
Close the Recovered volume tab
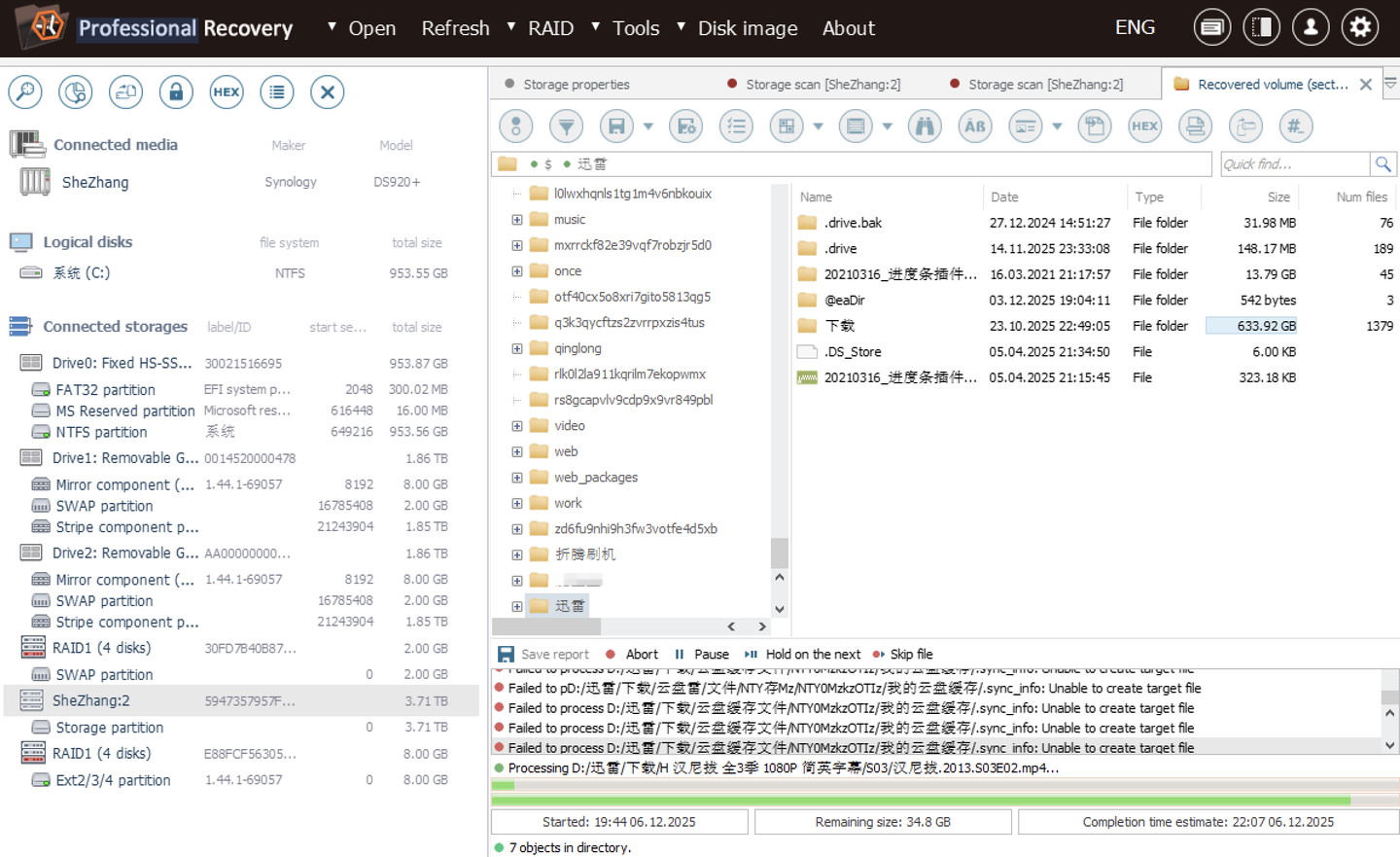click(1366, 85)
